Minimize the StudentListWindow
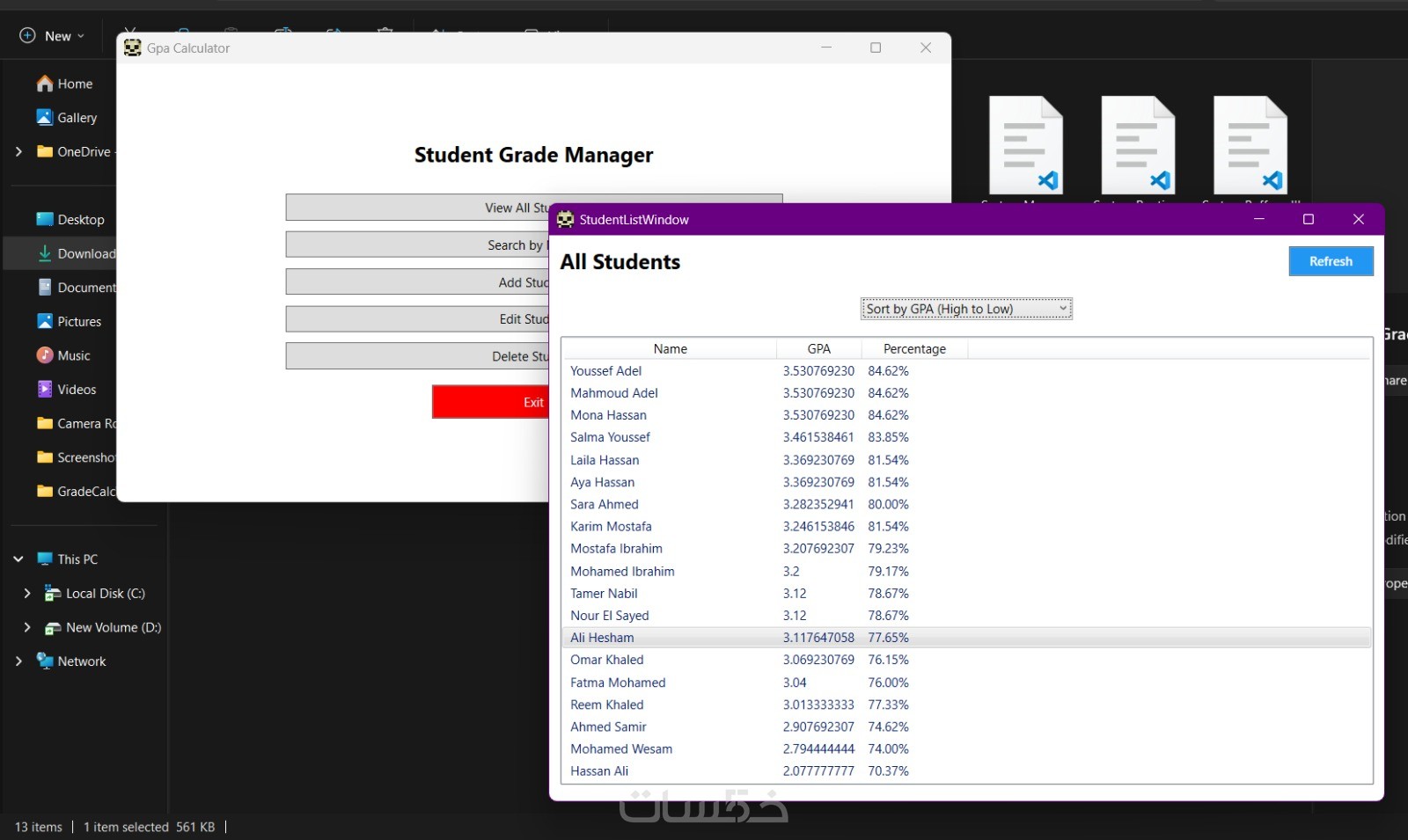The width and height of the screenshot is (1408, 840). 1259,219
